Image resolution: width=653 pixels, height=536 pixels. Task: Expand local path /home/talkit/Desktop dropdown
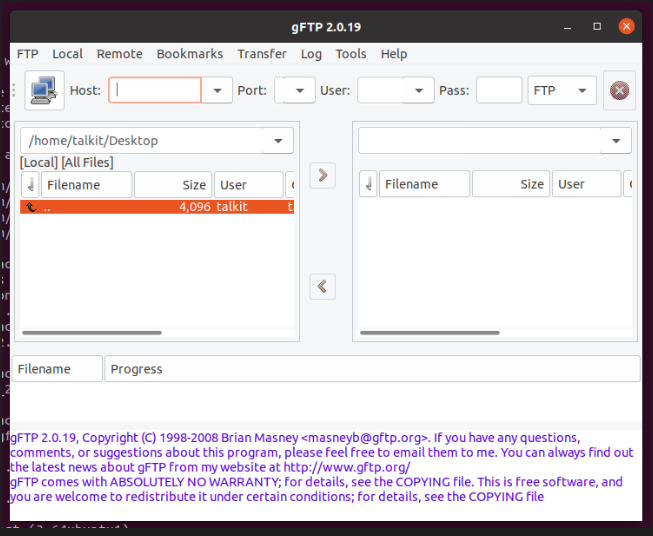click(278, 141)
